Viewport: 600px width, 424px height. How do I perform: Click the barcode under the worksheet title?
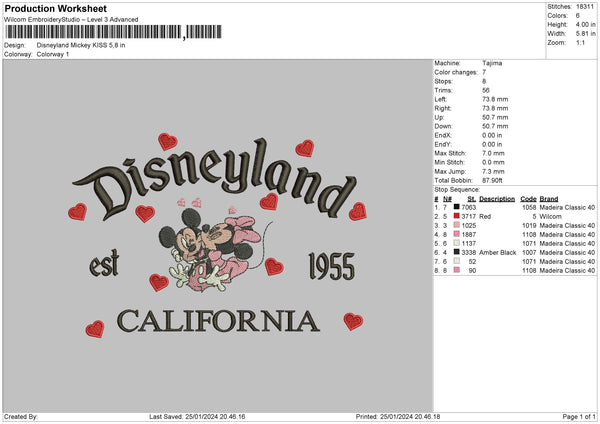pyautogui.click(x=113, y=32)
